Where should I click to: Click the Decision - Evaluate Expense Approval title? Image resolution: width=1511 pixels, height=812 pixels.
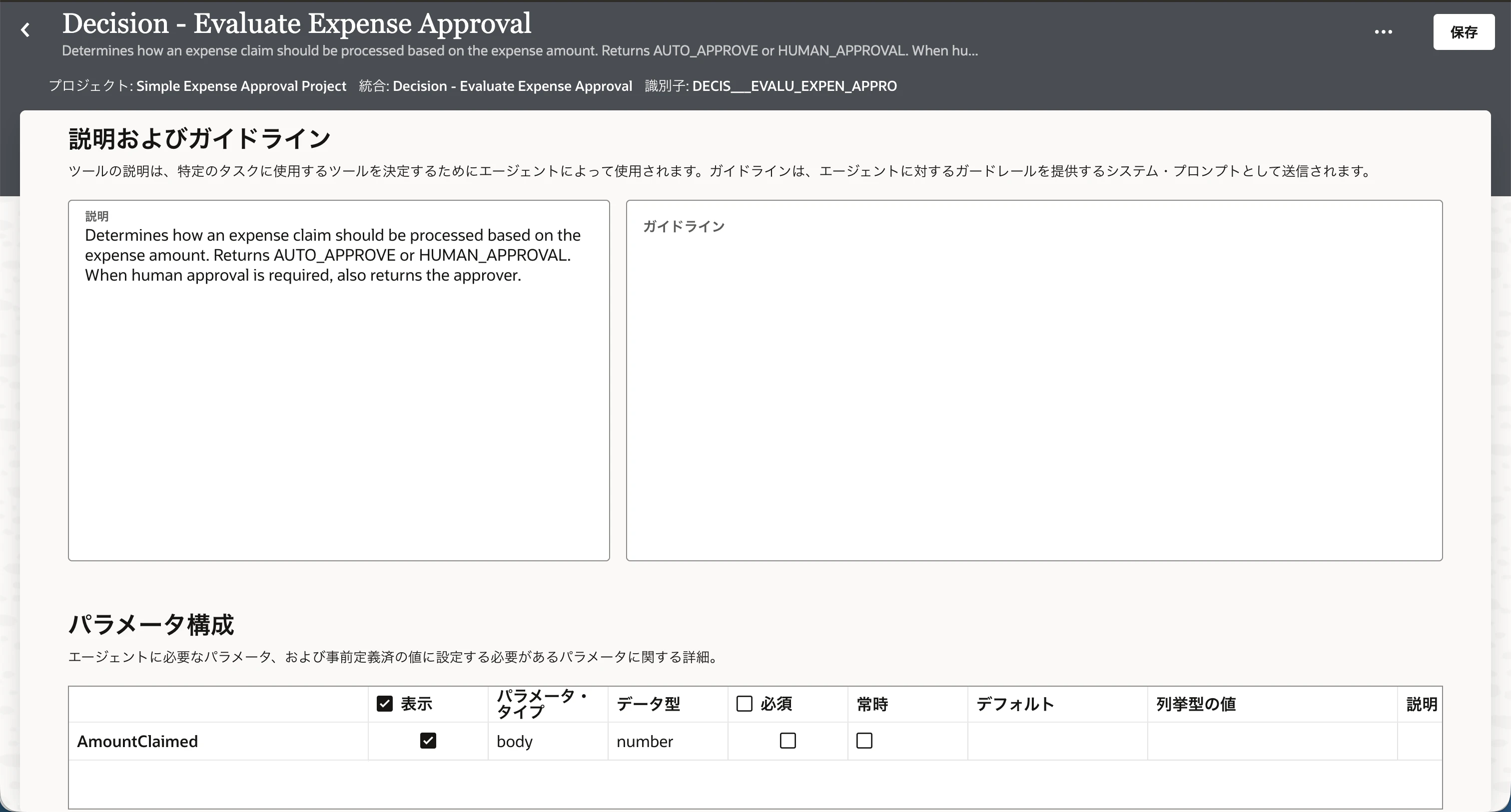click(297, 23)
